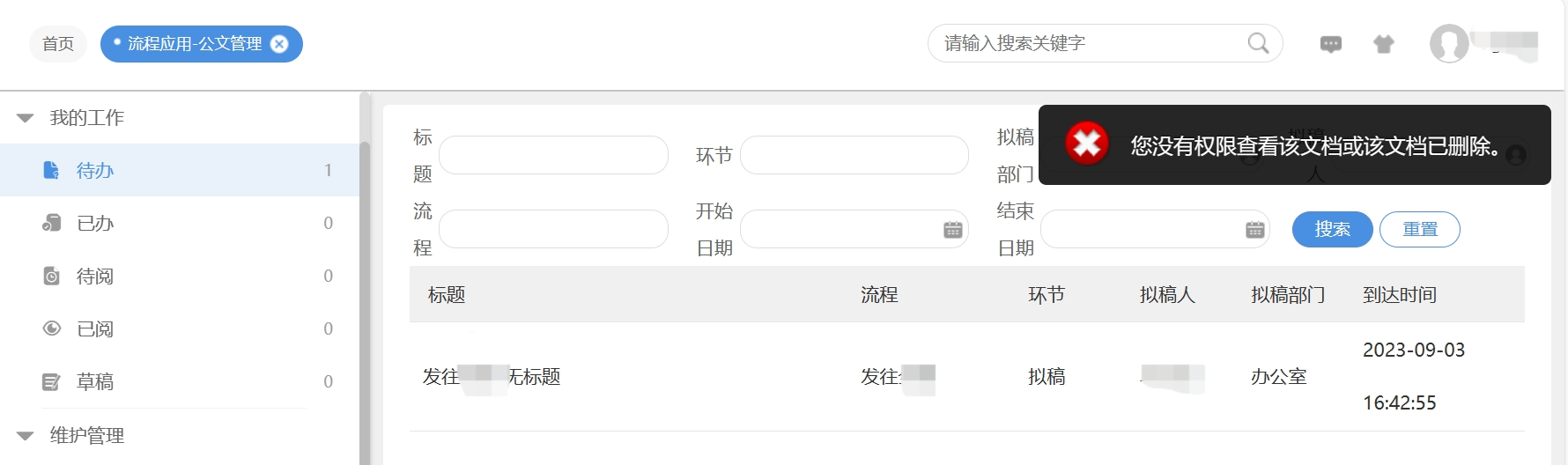Viewport: 1568px width, 465px height.
Task: Collapse the 我的工作 section
Action: coord(26,118)
